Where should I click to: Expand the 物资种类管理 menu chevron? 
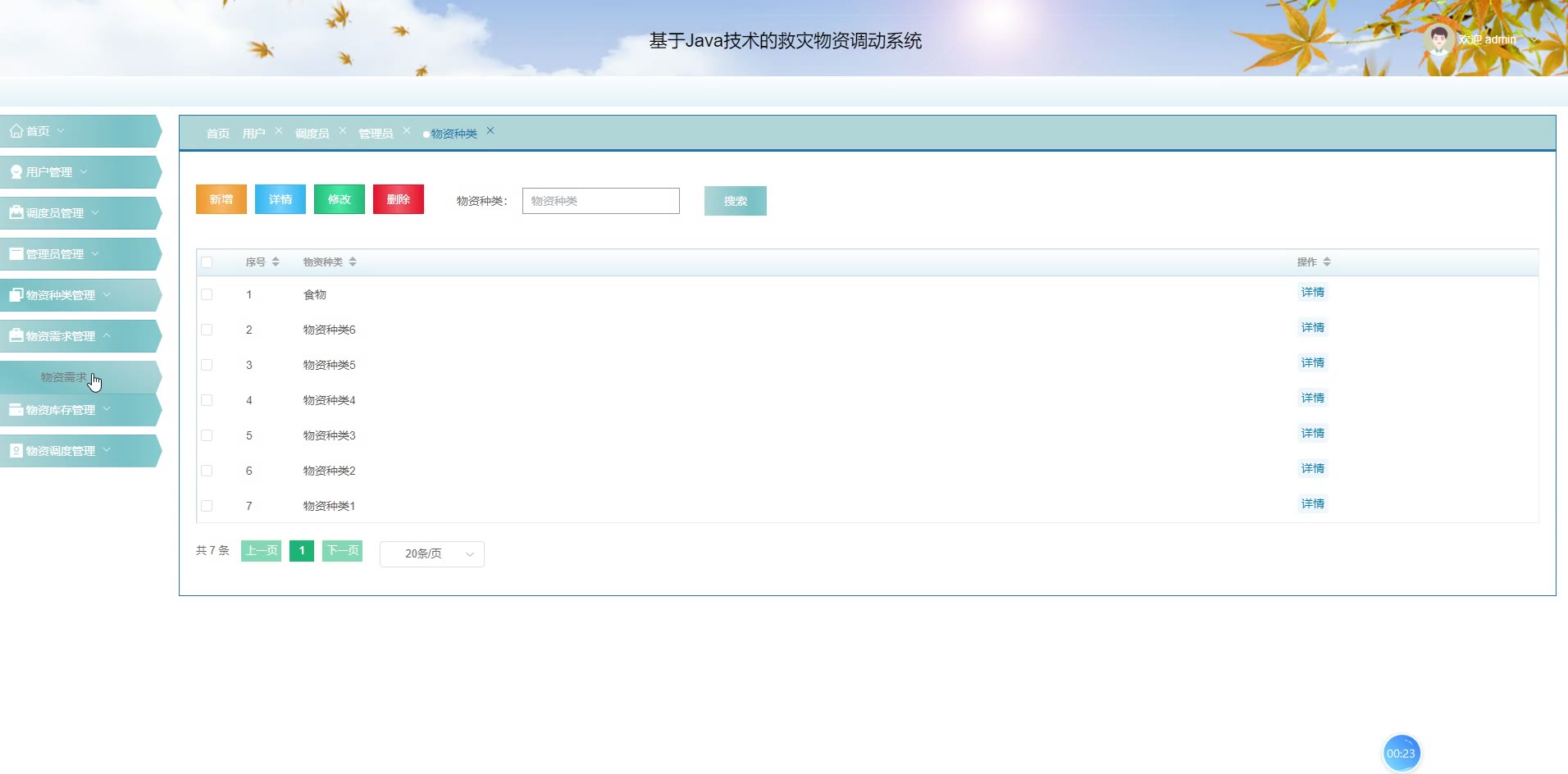(107, 294)
